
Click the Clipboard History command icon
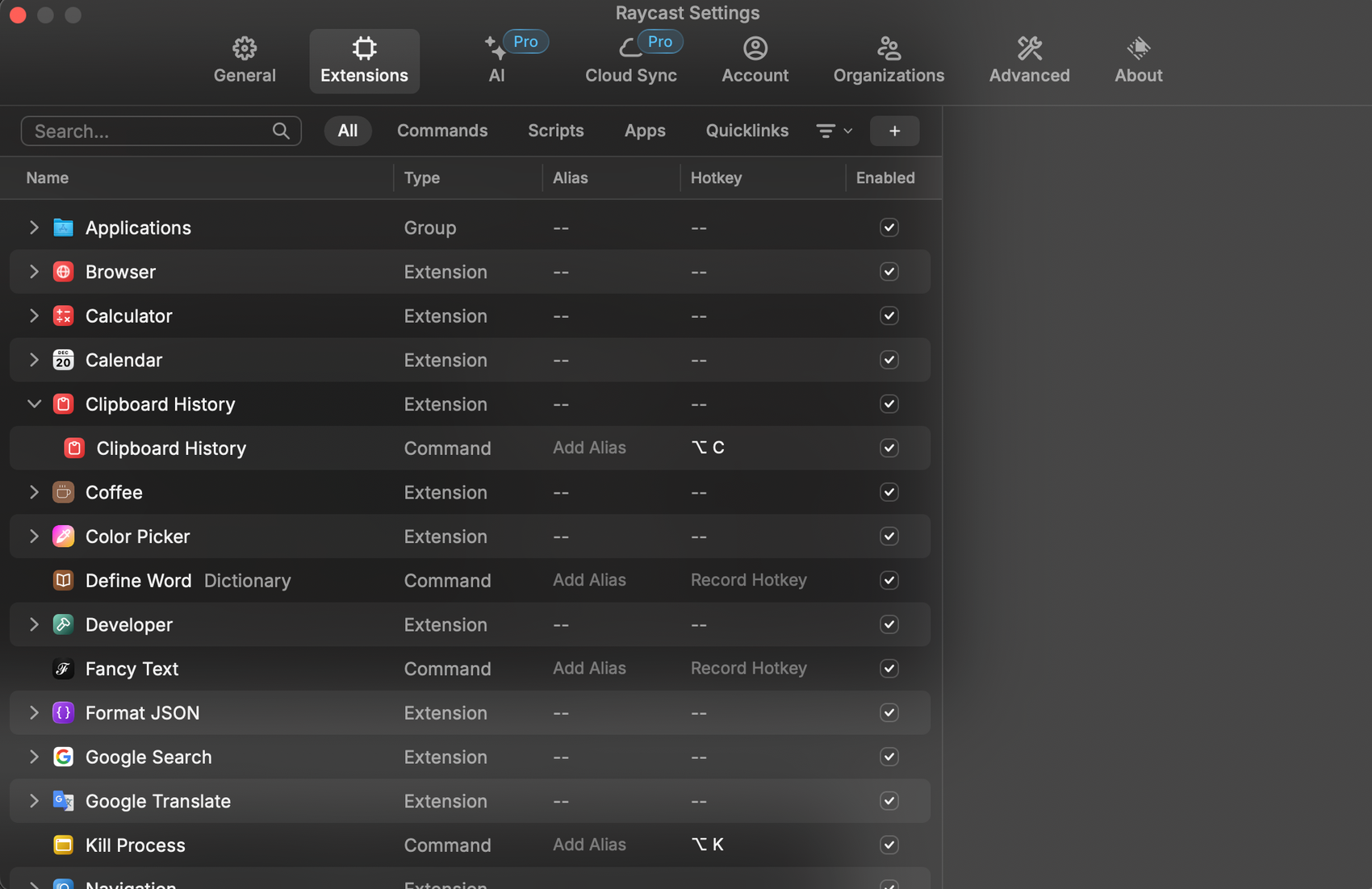[74, 448]
